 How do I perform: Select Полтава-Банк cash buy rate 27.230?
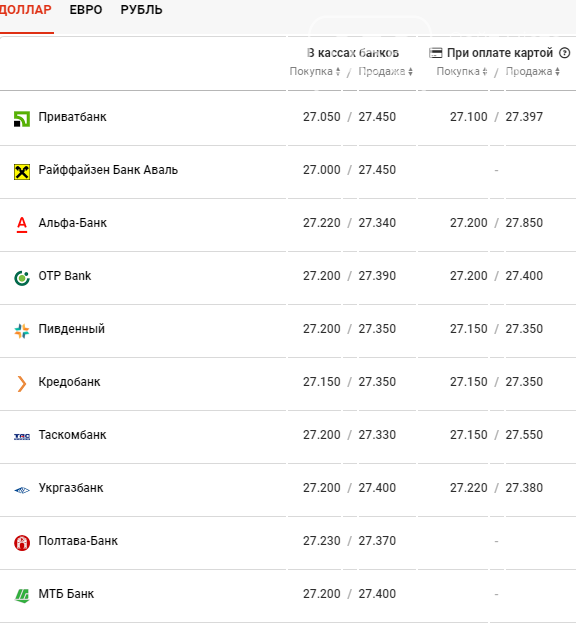322,541
